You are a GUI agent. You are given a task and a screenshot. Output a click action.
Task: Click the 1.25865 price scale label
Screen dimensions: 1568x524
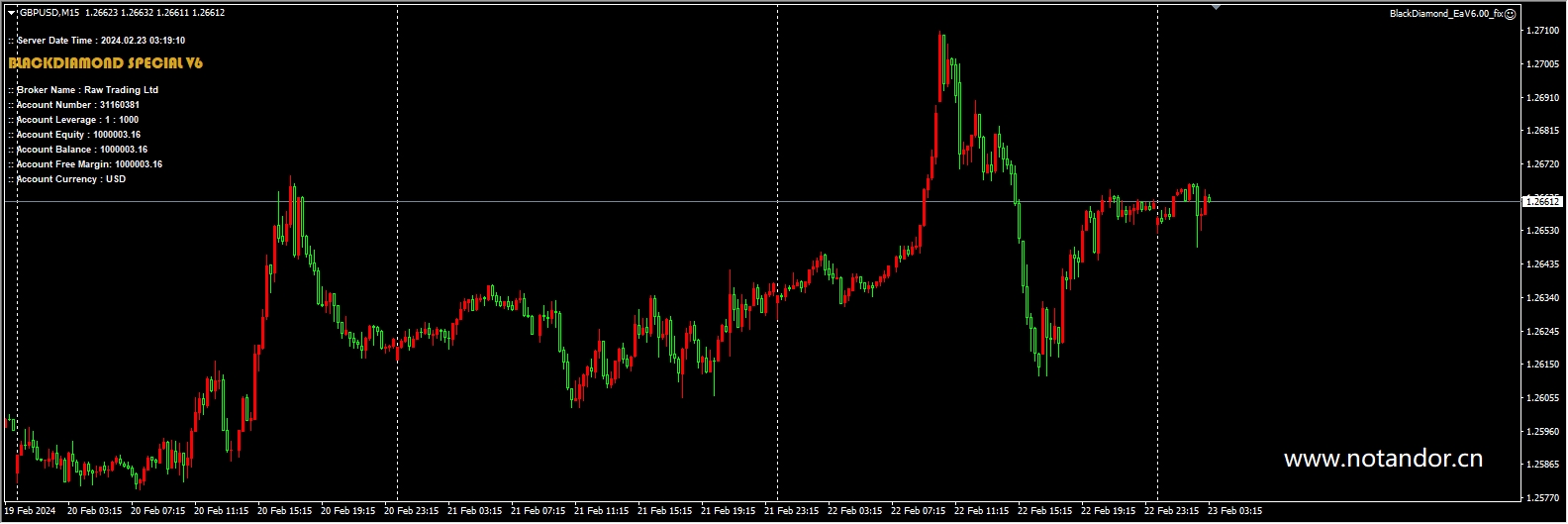[x=1542, y=465]
